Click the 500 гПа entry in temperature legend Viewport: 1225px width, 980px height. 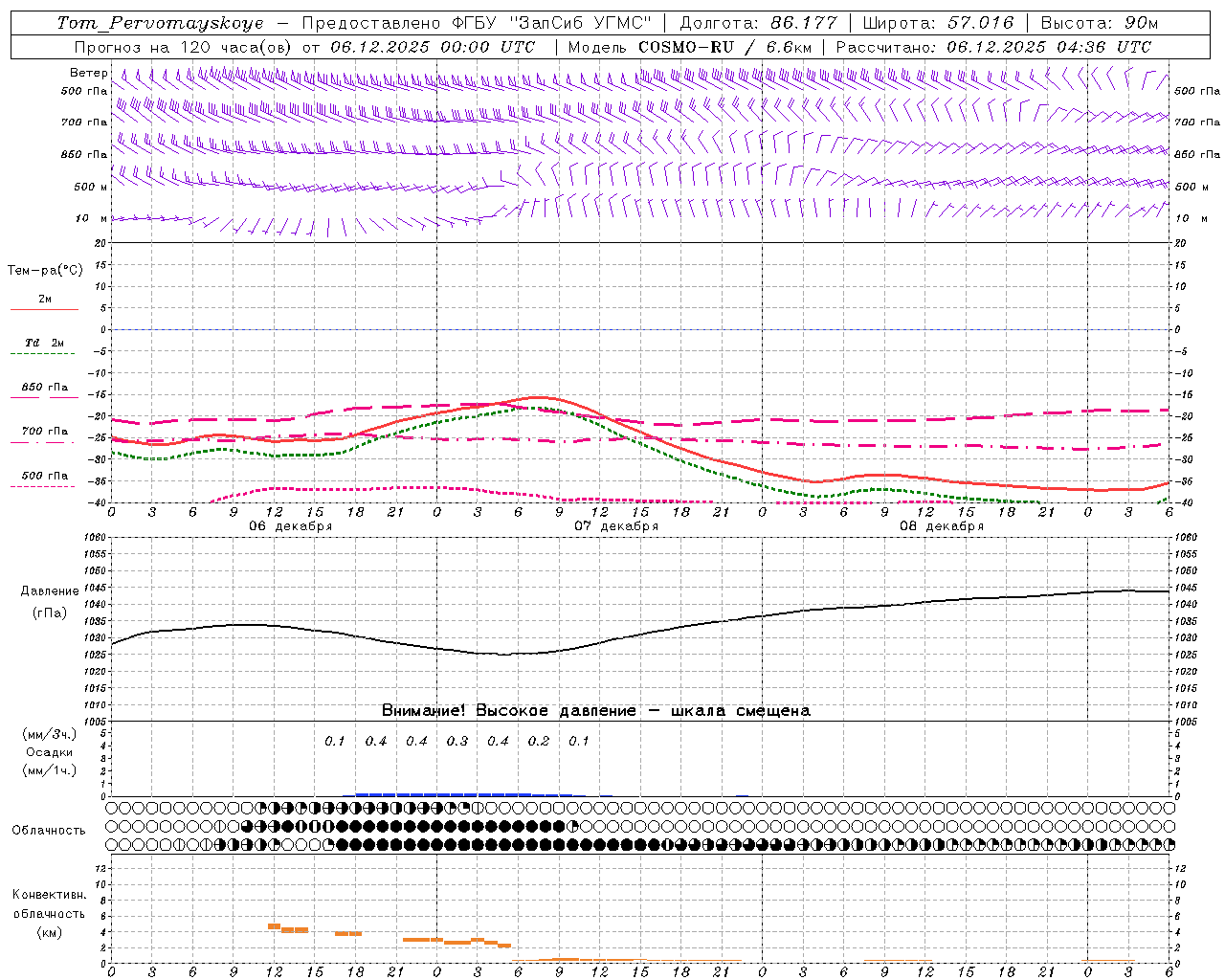tap(45, 476)
